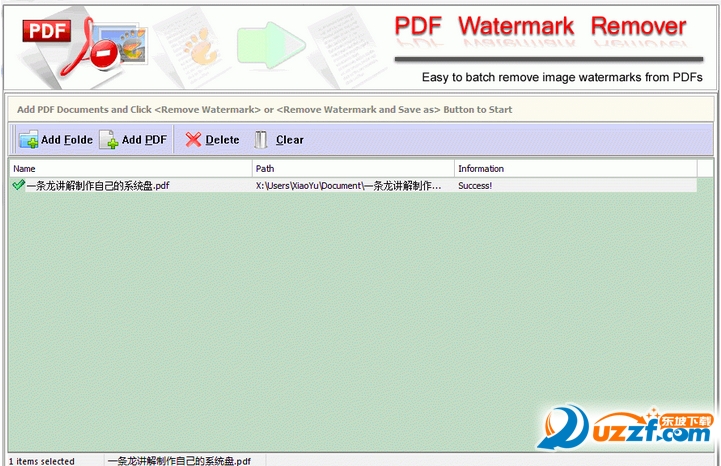Click the PDF logo in header
Screen dimensions: 721x466
(47, 31)
